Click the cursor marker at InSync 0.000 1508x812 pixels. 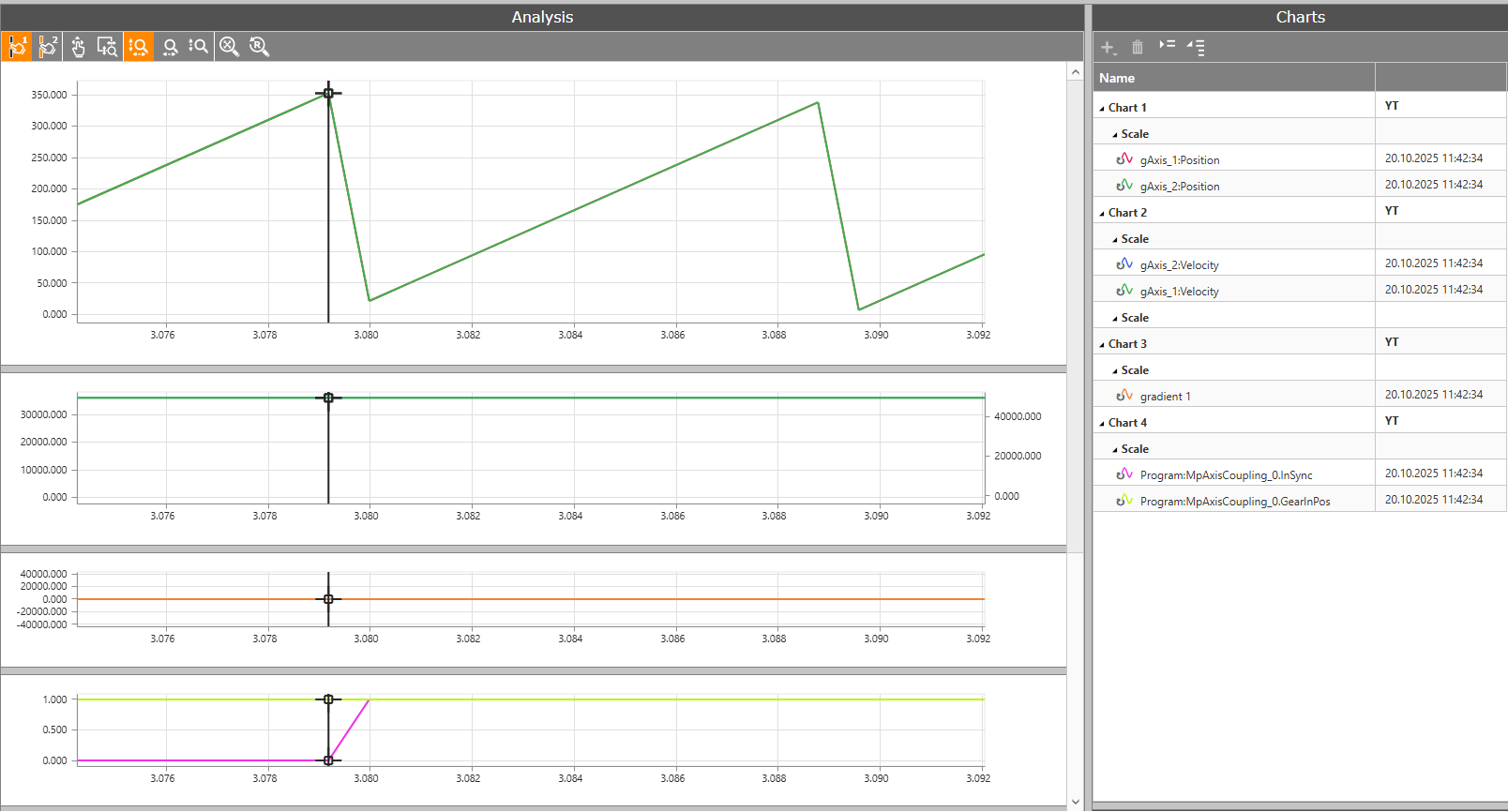point(328,759)
